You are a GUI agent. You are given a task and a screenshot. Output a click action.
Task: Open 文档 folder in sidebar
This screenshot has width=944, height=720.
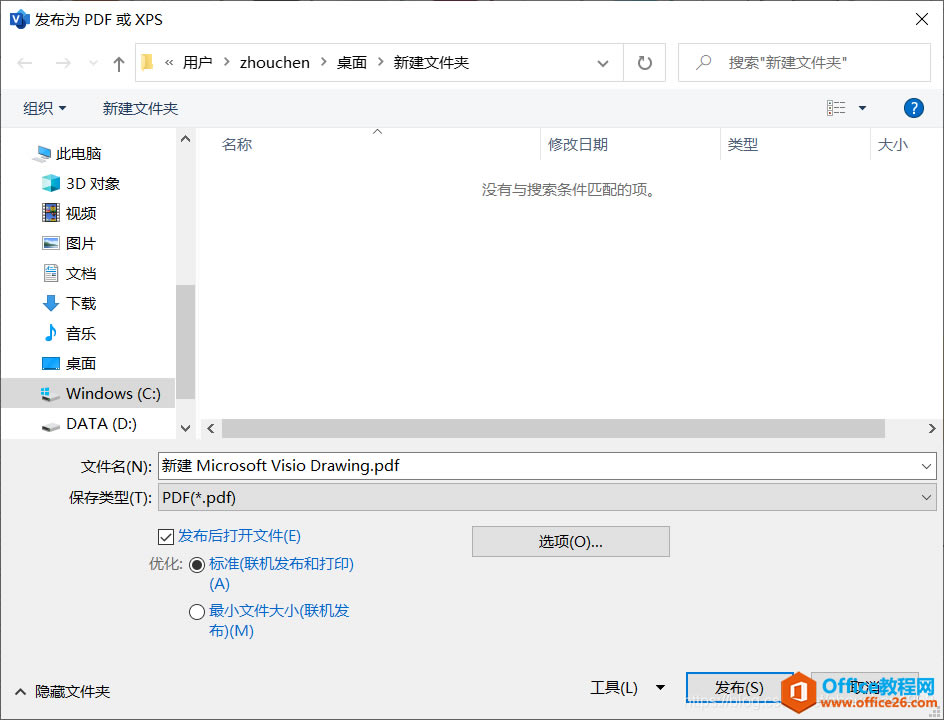point(69,273)
